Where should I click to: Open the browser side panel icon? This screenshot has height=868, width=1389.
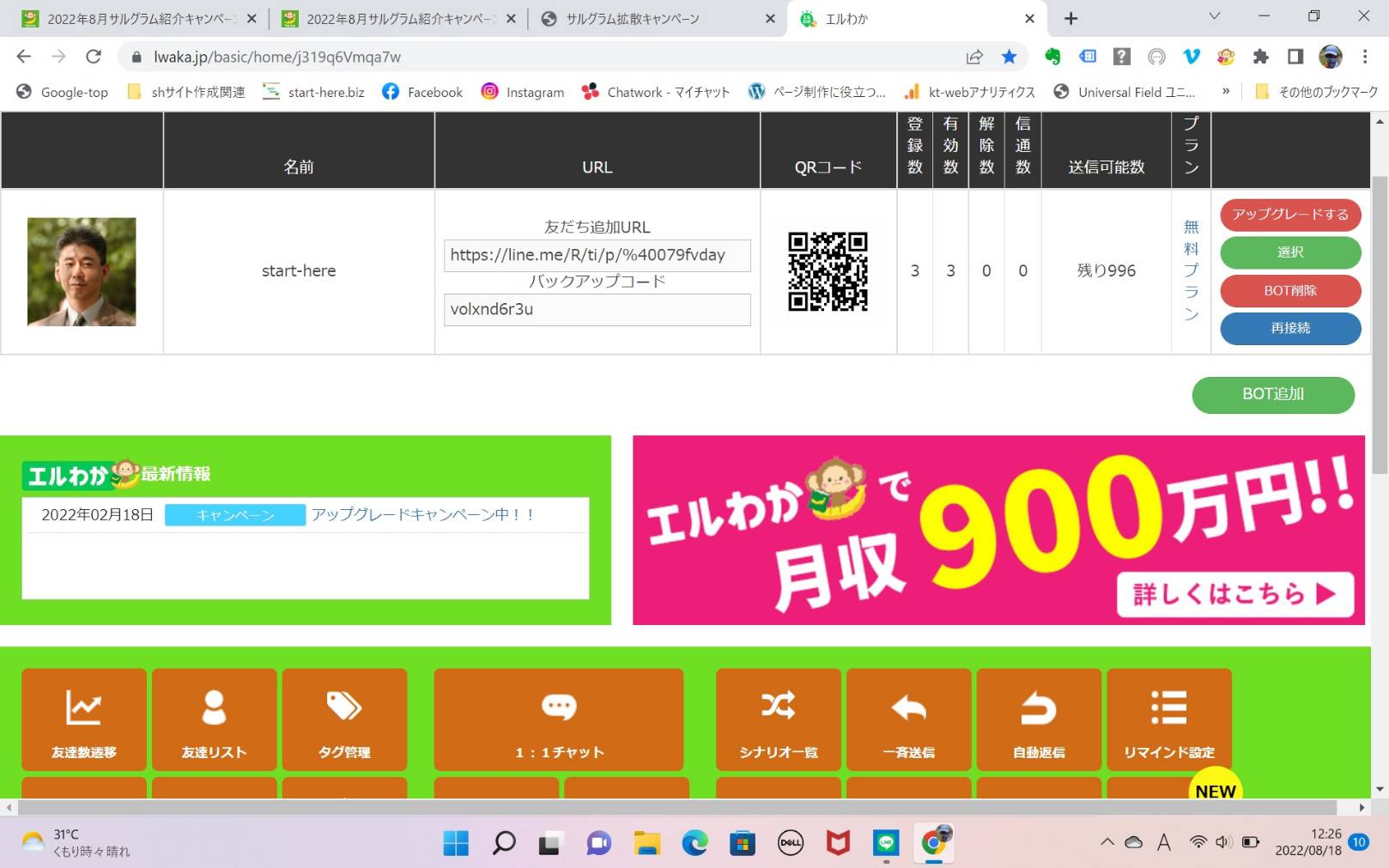tap(1295, 57)
